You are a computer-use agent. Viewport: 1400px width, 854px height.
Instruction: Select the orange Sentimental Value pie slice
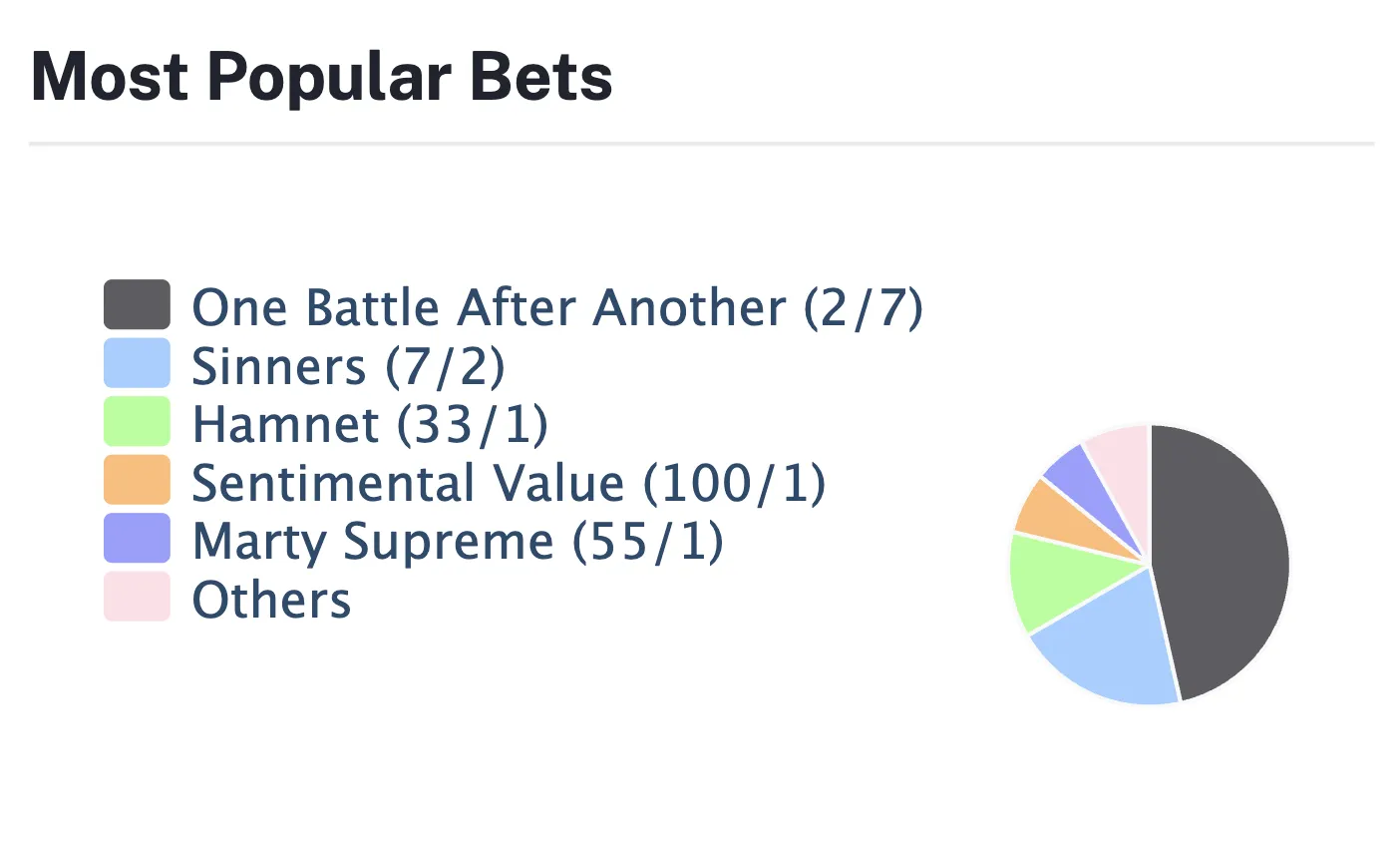click(x=1049, y=509)
